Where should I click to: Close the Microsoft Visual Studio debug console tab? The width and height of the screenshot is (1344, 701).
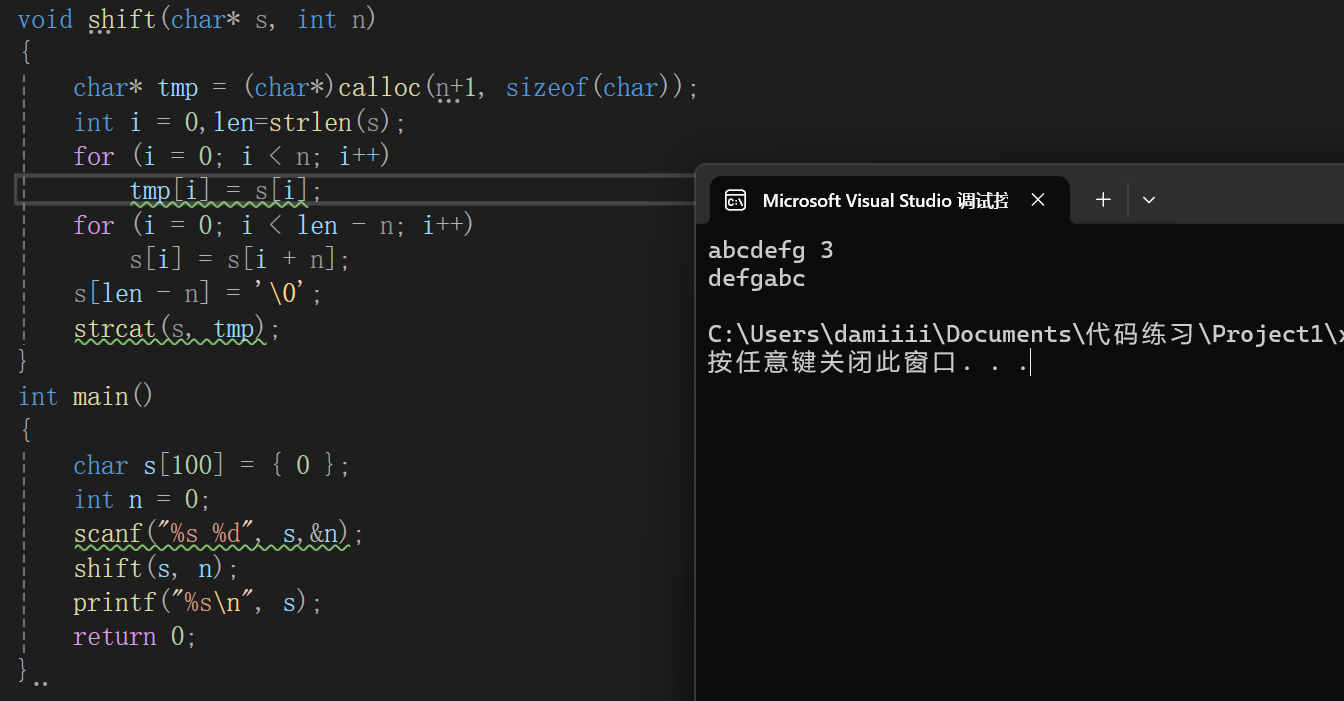click(1038, 200)
